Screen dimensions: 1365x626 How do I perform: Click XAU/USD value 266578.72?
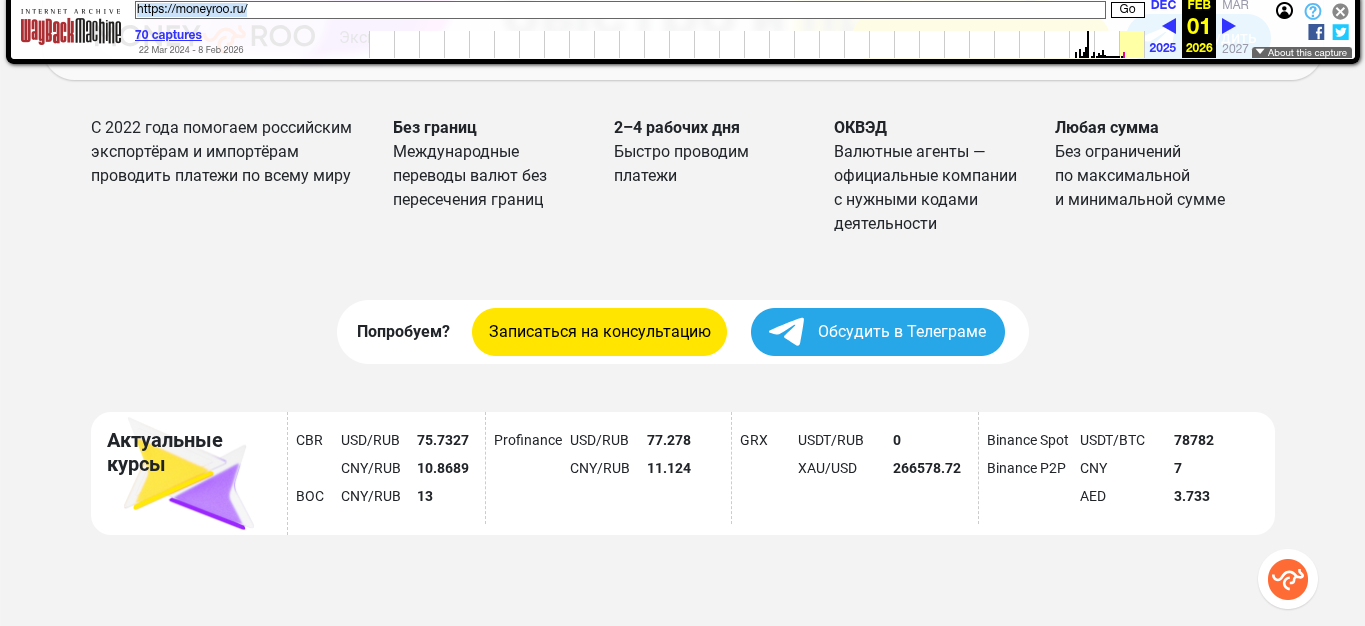pos(927,468)
